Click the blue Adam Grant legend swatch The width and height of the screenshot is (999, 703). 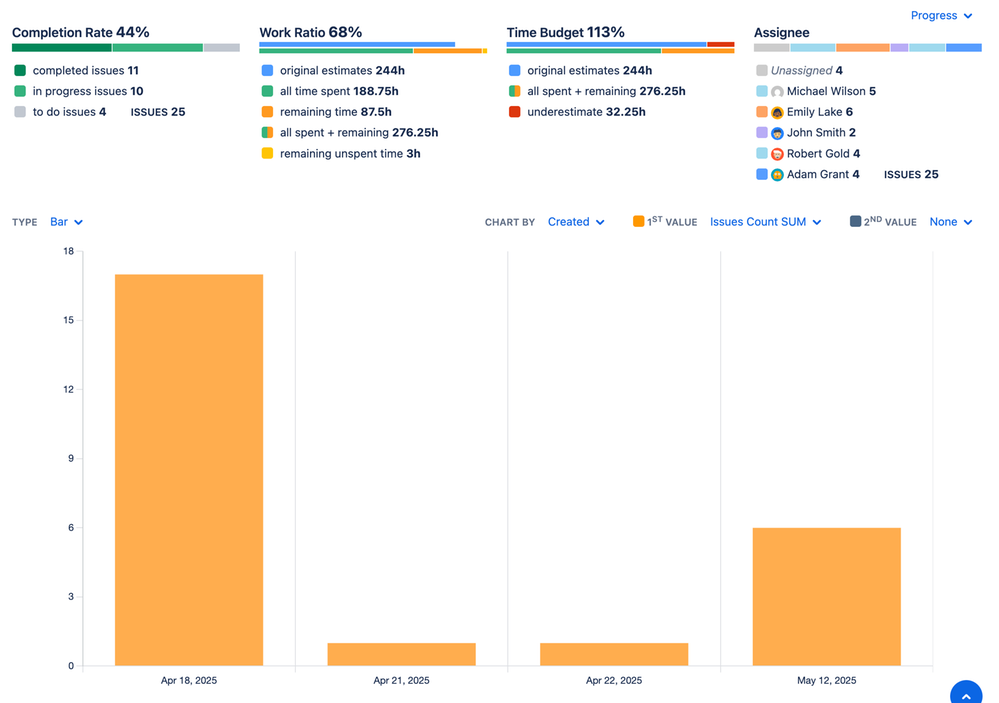coord(761,174)
